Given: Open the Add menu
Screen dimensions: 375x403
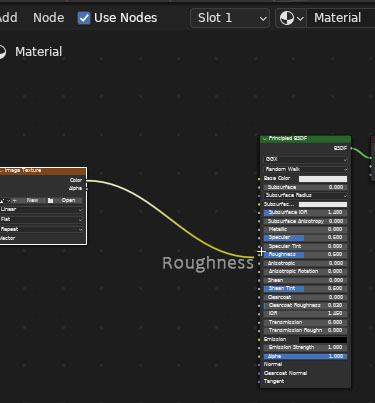Looking at the screenshot, I should click(9, 18).
